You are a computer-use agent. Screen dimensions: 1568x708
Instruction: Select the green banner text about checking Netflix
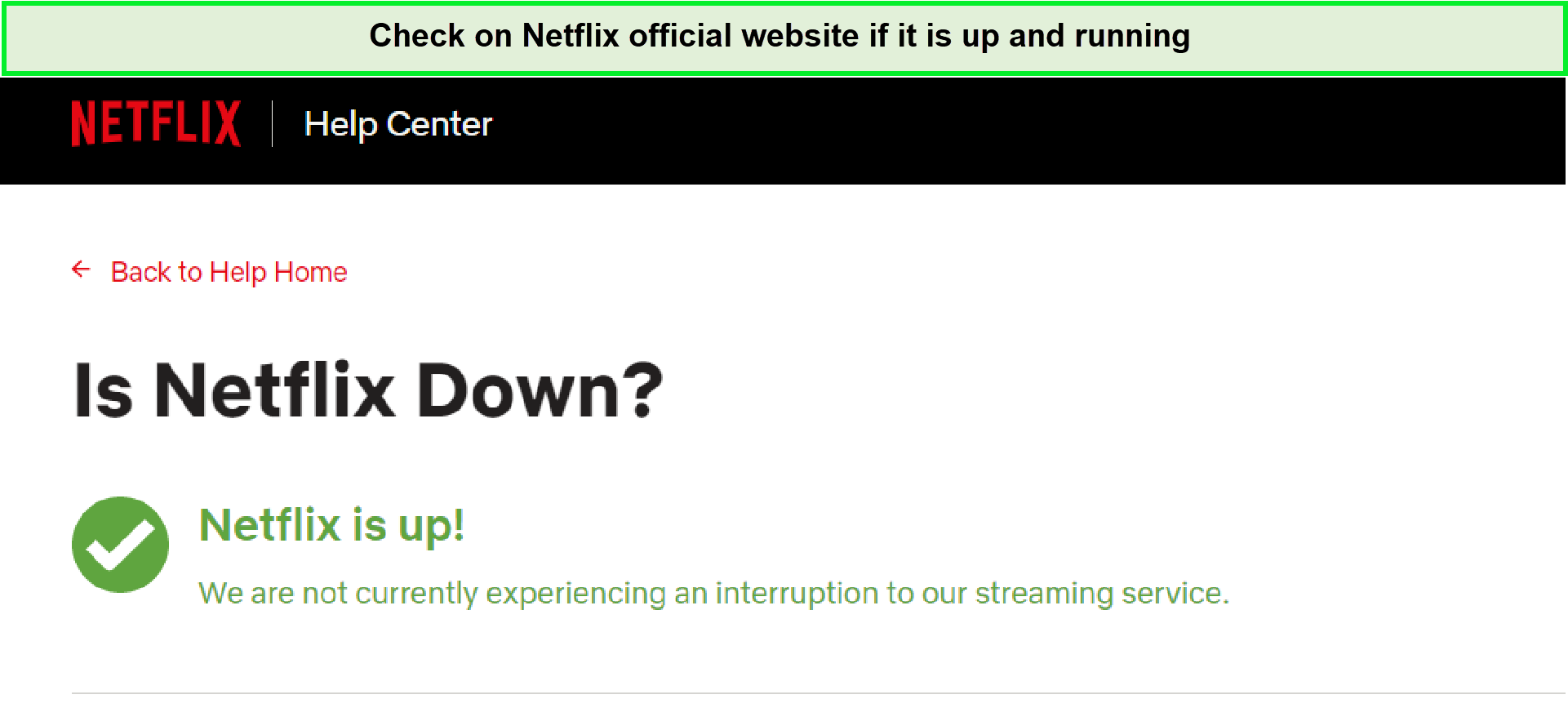point(780,36)
